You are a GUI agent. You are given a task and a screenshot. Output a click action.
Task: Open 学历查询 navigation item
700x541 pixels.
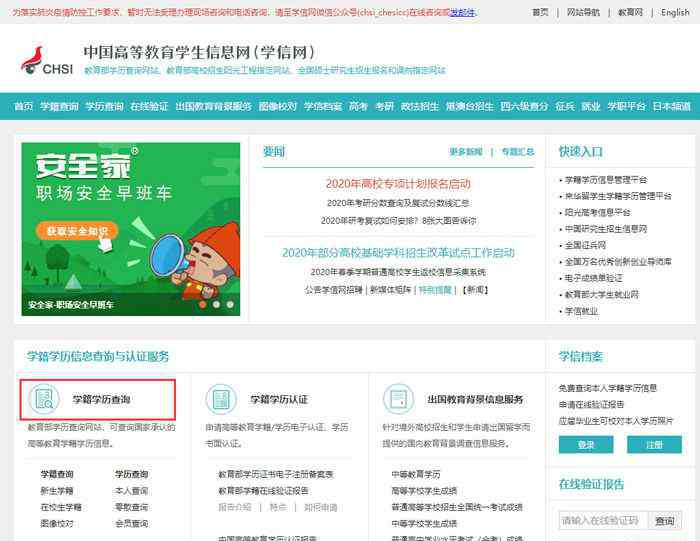[104, 106]
